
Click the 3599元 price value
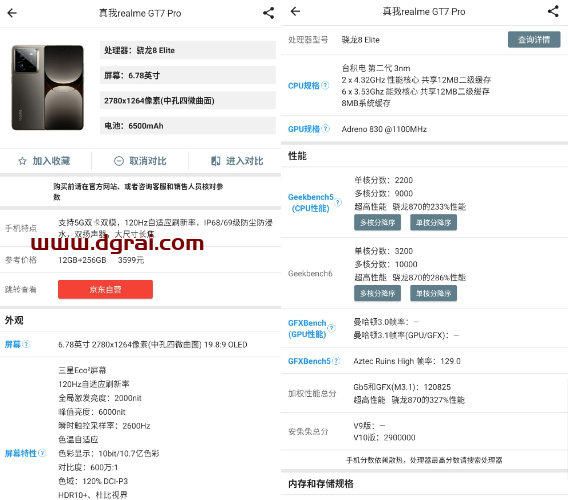coord(131,260)
